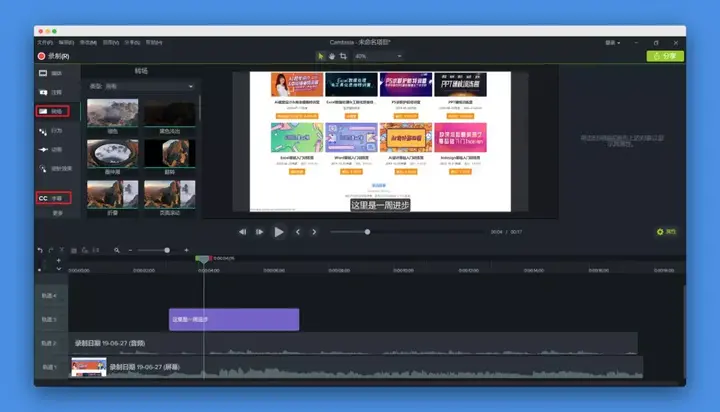Select the fade transition mountain thumbnail
The image size is (720, 412).
coord(112,113)
